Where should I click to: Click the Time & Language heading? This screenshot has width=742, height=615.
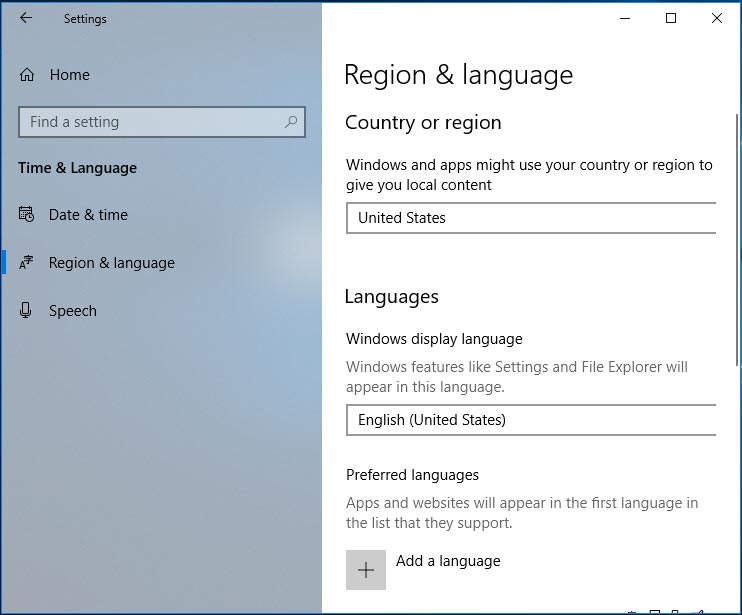click(77, 168)
